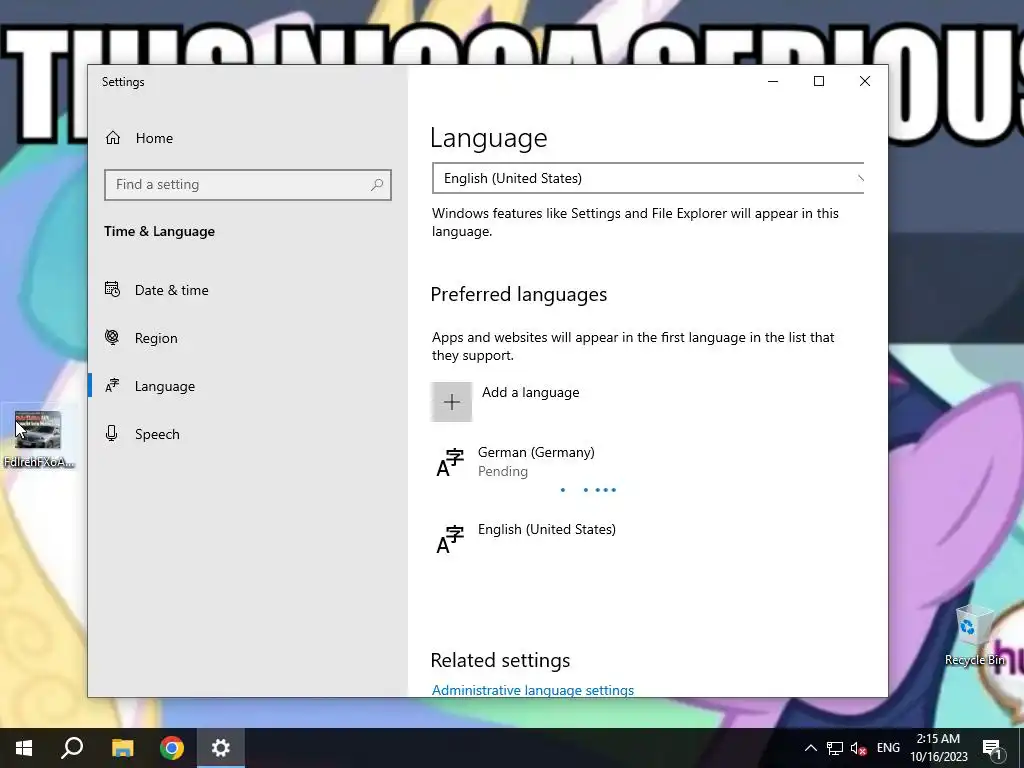Click the Time & Language heading
Screen dimensions: 1024x768
pyautogui.click(x=159, y=231)
